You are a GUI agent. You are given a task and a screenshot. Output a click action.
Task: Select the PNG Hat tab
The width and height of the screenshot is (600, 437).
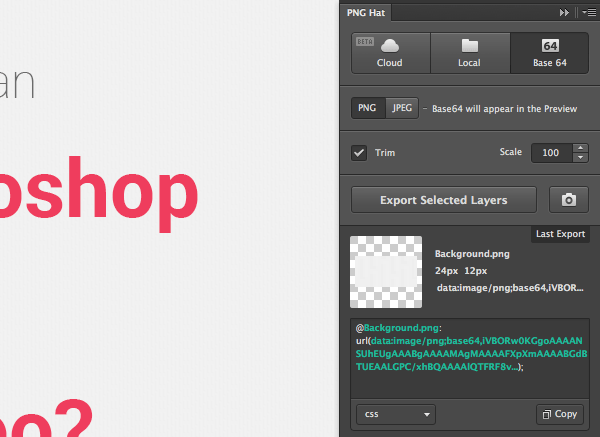tap(365, 13)
